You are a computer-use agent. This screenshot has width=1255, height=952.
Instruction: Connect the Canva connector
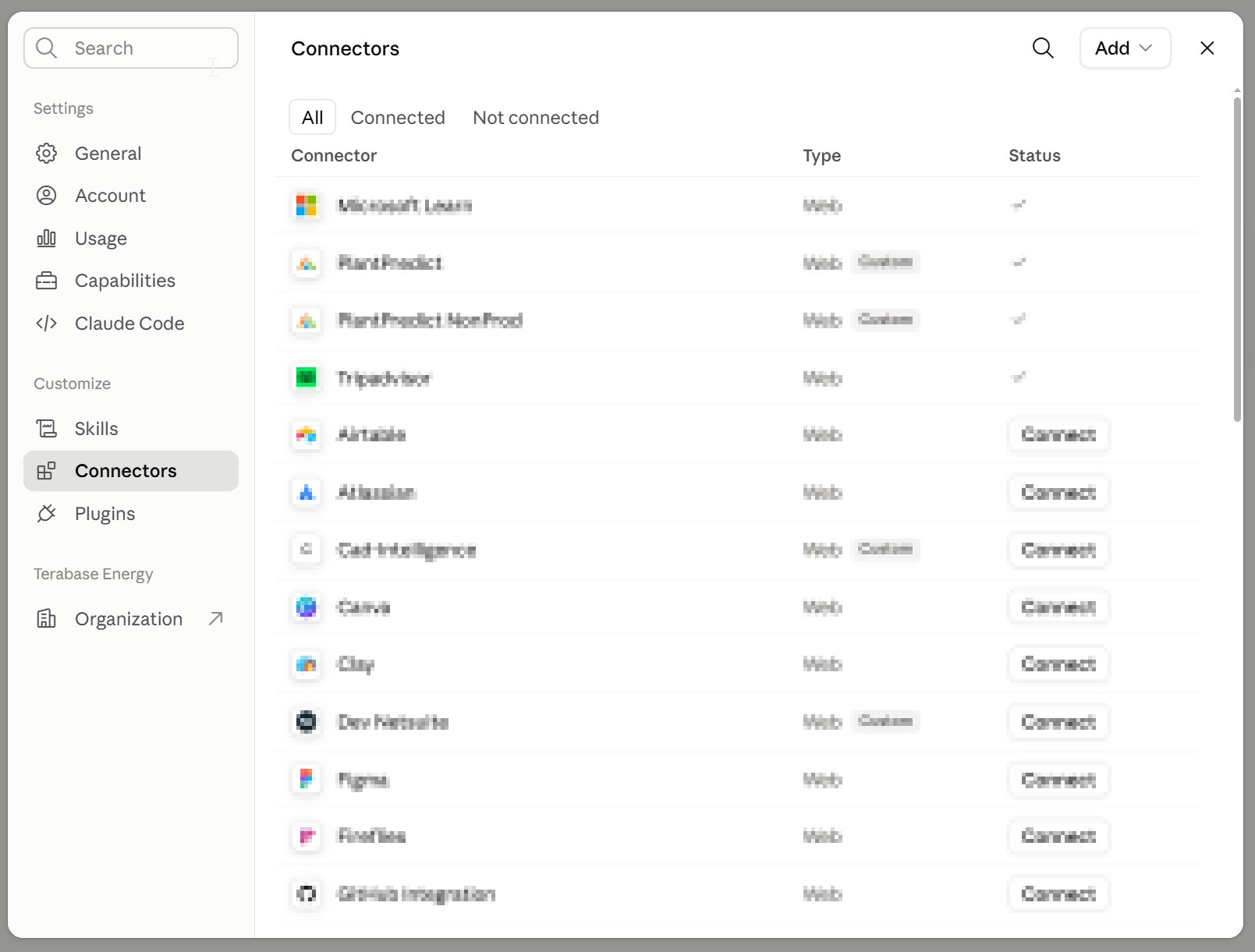[1058, 607]
